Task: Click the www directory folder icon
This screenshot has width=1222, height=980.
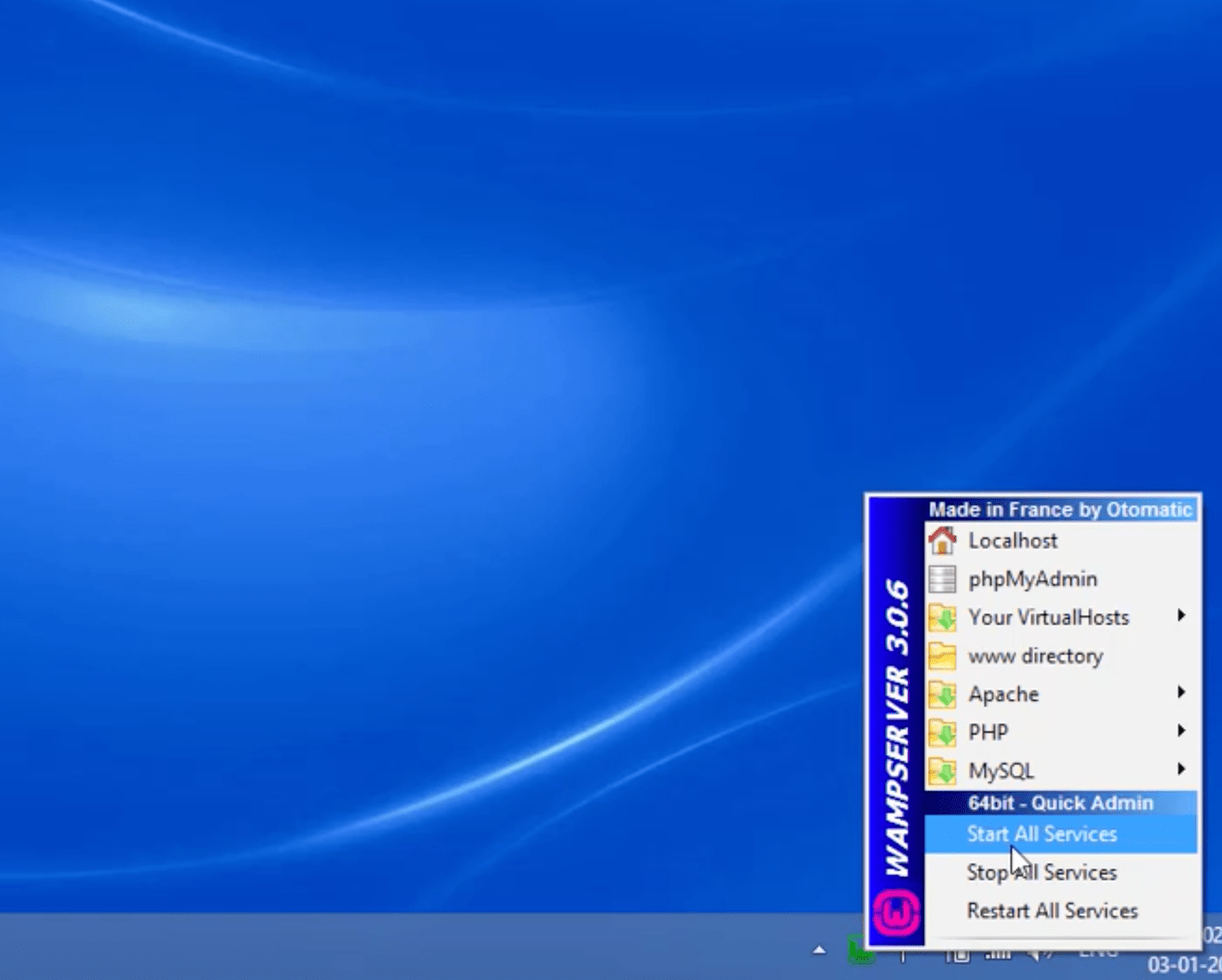Action: click(942, 655)
